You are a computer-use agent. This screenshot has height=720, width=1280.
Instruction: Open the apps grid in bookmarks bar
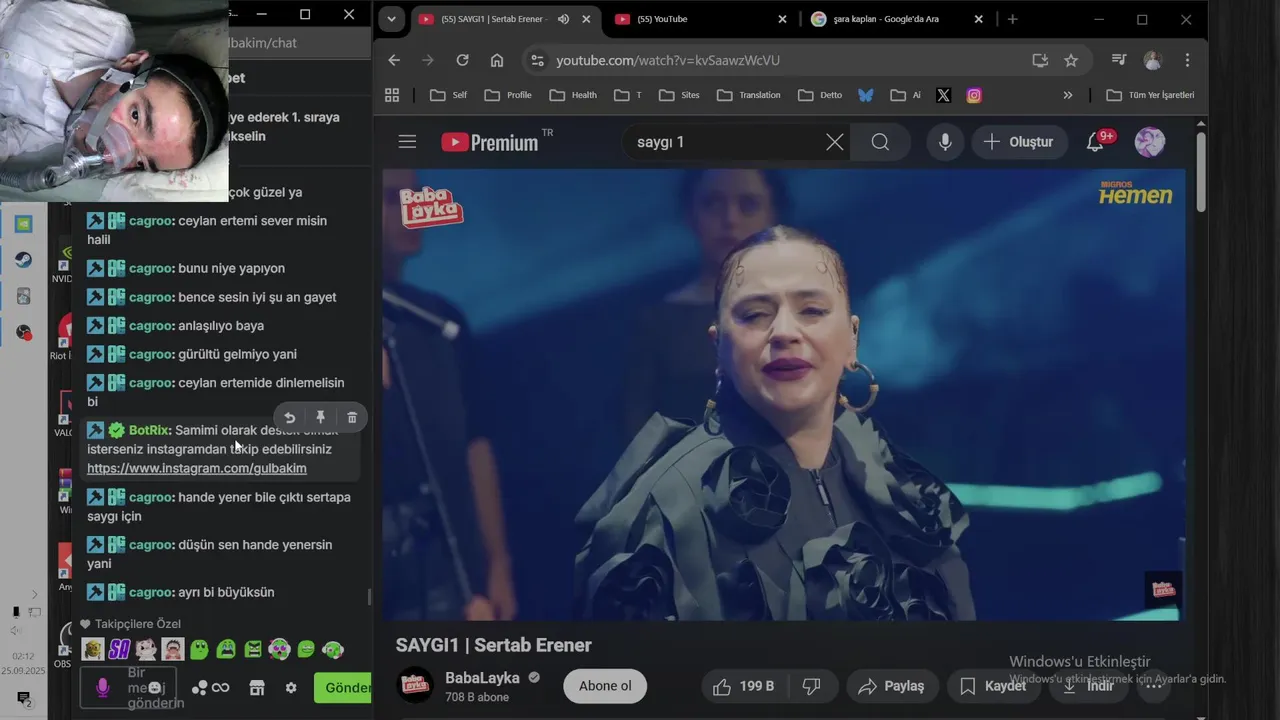pyautogui.click(x=392, y=95)
